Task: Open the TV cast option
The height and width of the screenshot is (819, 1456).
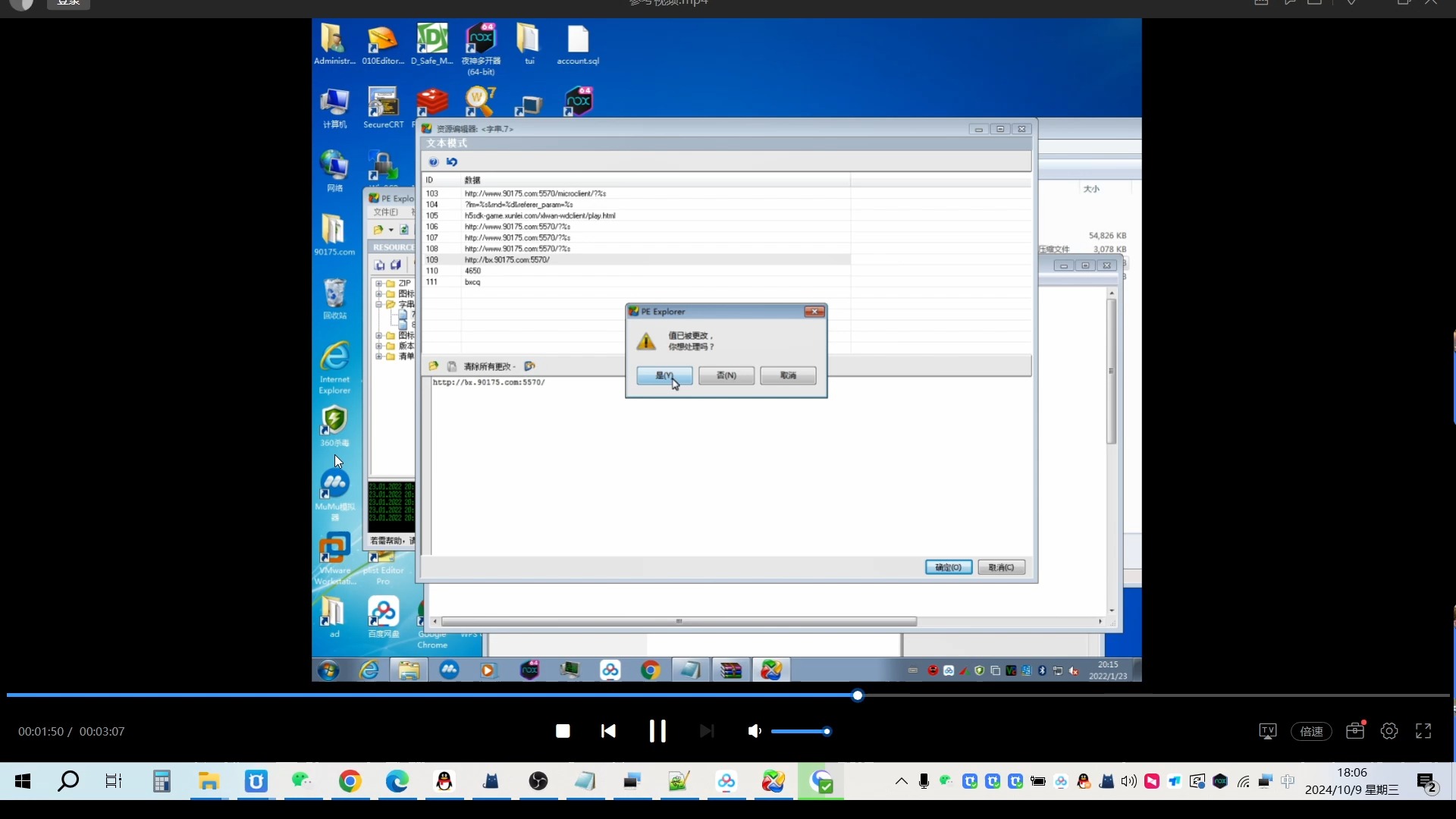Action: (1268, 731)
